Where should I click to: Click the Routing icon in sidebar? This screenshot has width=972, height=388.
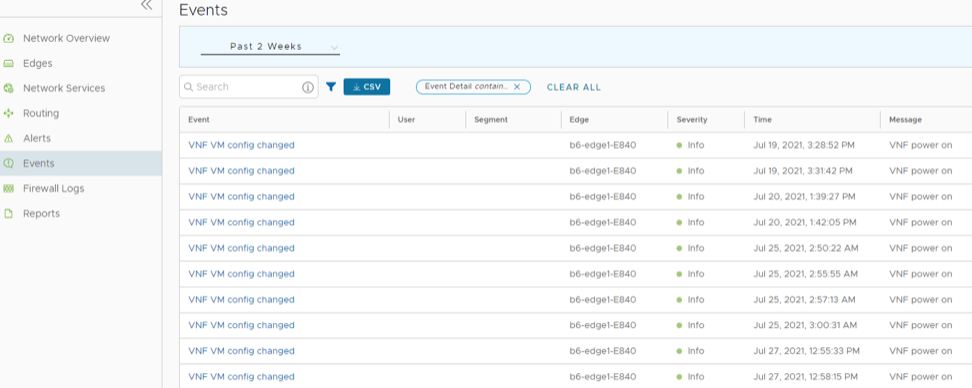8,113
